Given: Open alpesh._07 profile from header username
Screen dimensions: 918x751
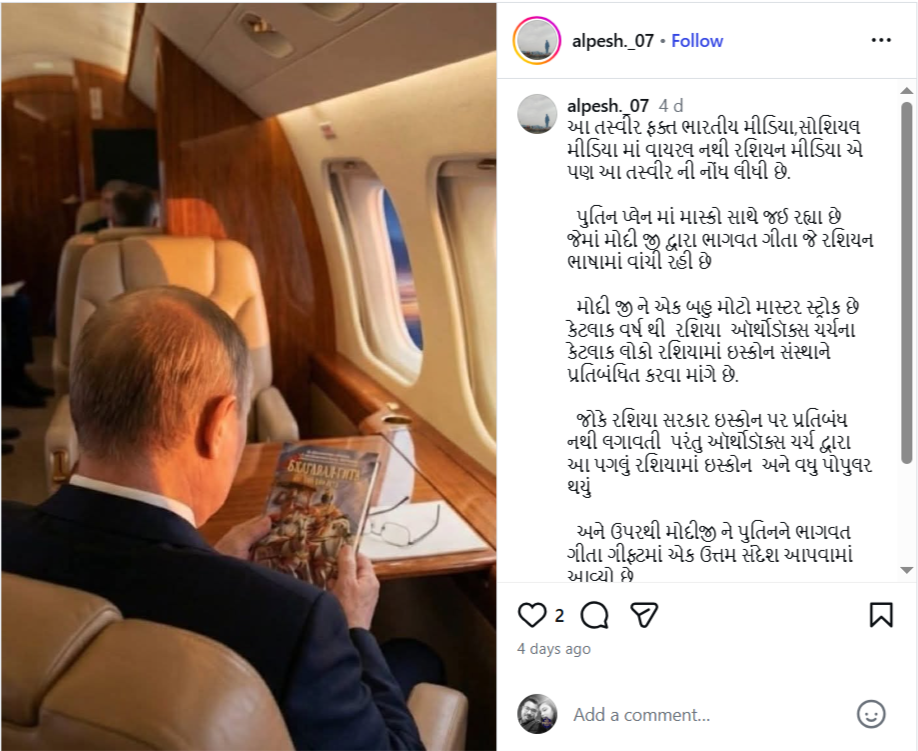Looking at the screenshot, I should point(612,41).
